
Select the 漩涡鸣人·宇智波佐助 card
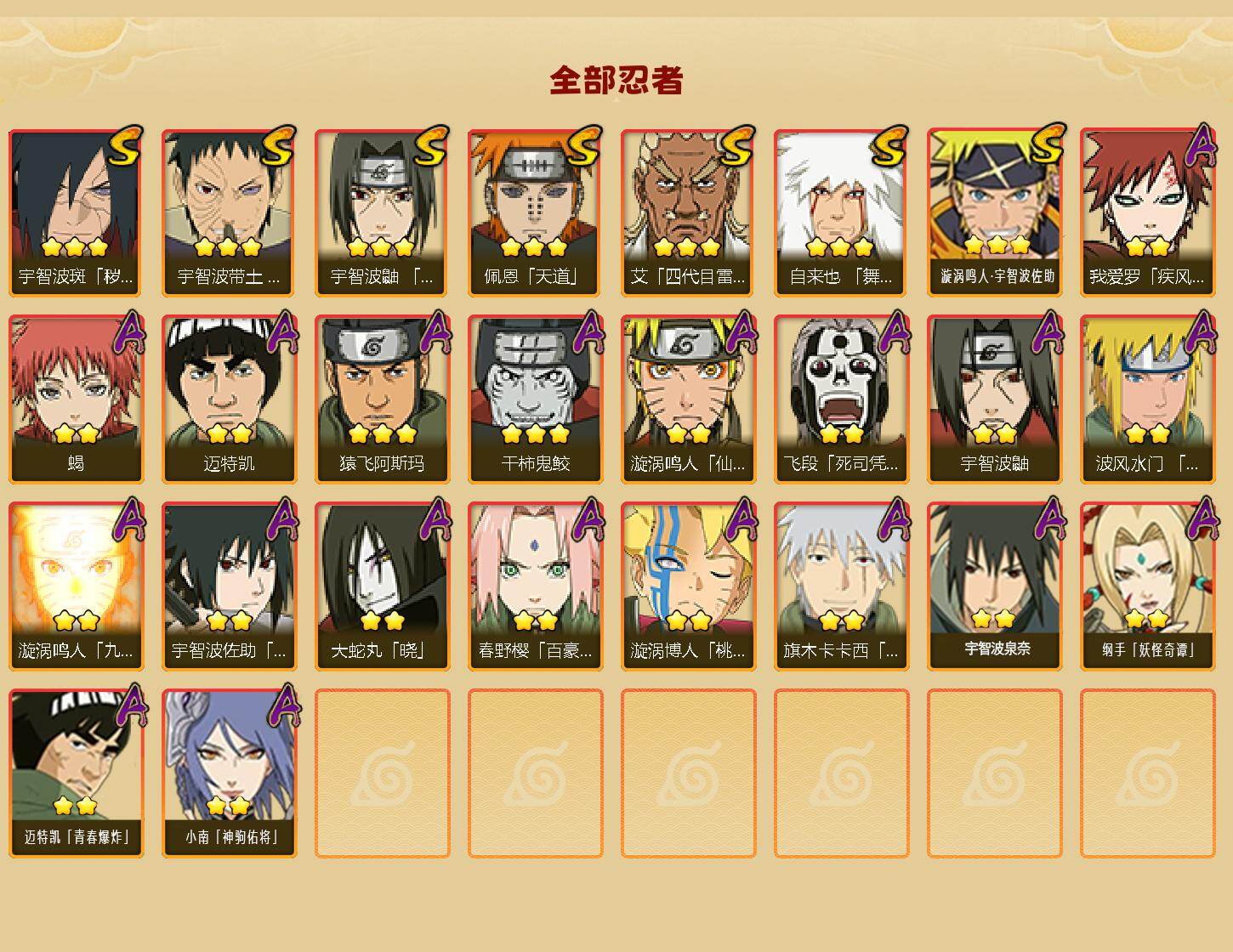pyautogui.click(x=994, y=212)
